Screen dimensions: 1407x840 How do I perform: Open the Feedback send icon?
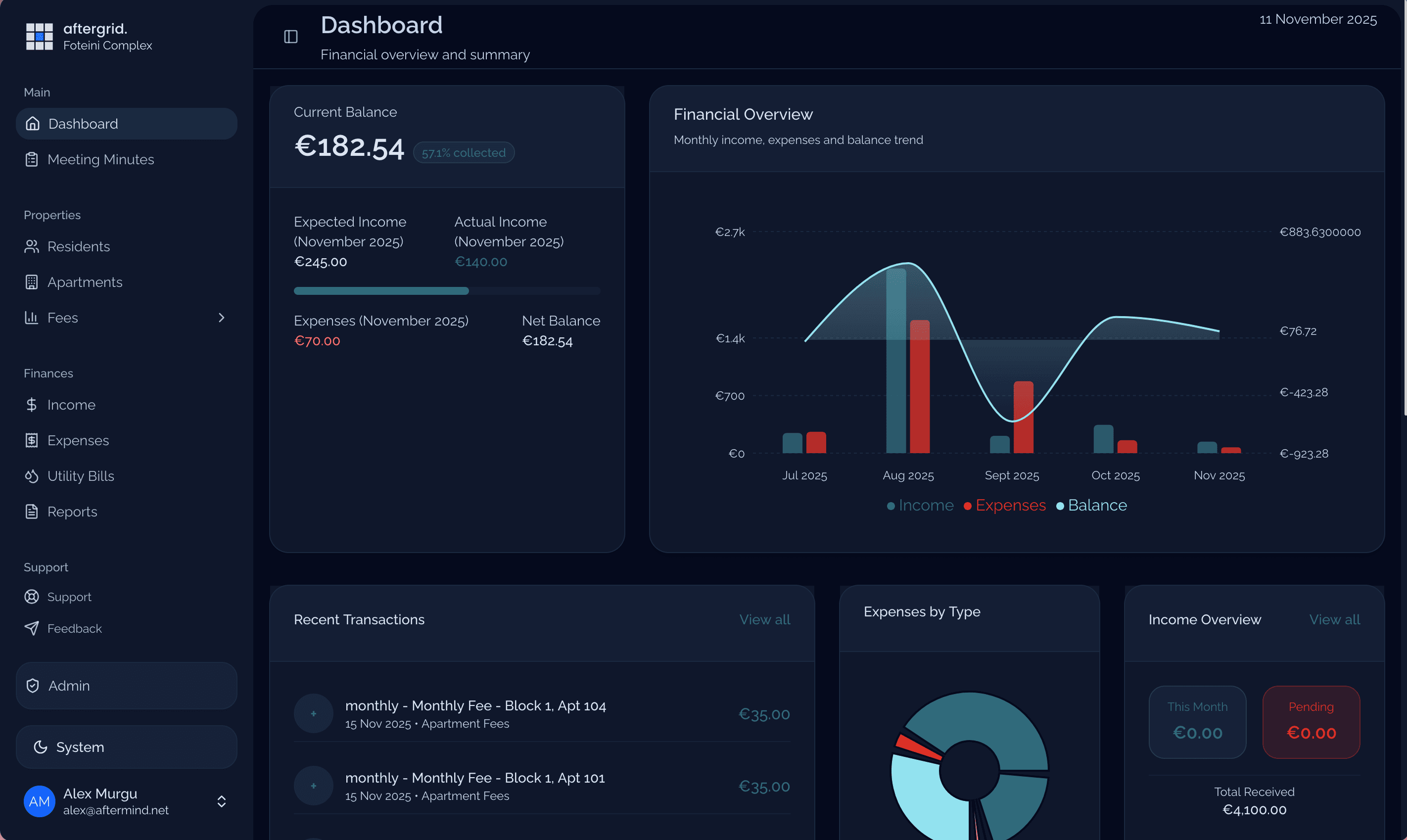[32, 628]
